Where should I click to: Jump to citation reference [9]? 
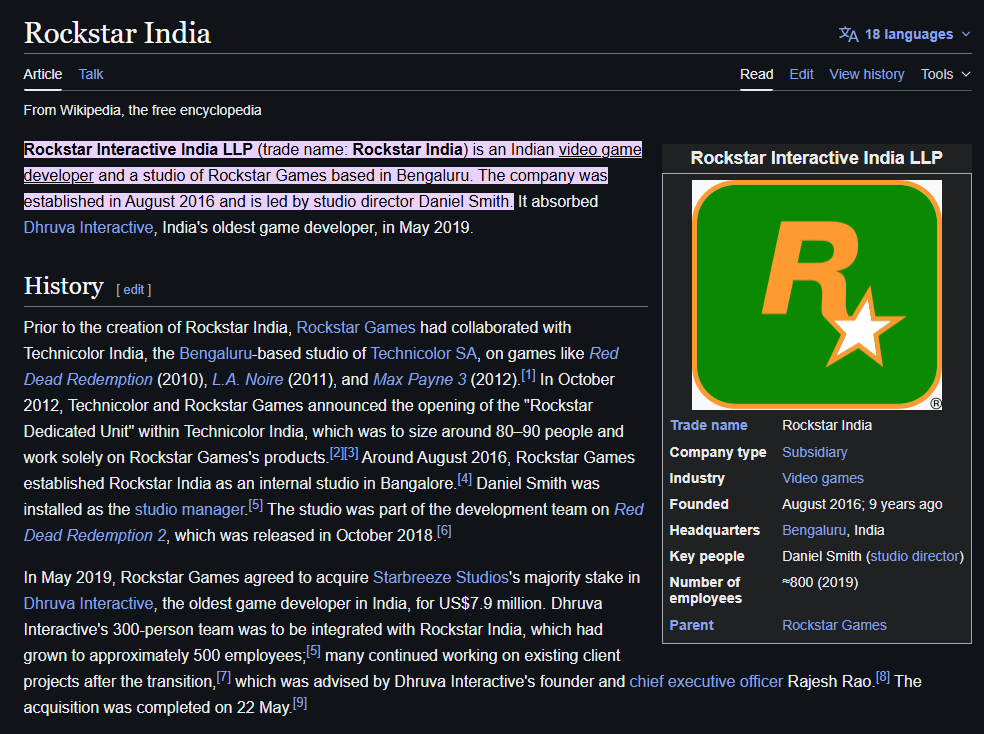tap(300, 703)
